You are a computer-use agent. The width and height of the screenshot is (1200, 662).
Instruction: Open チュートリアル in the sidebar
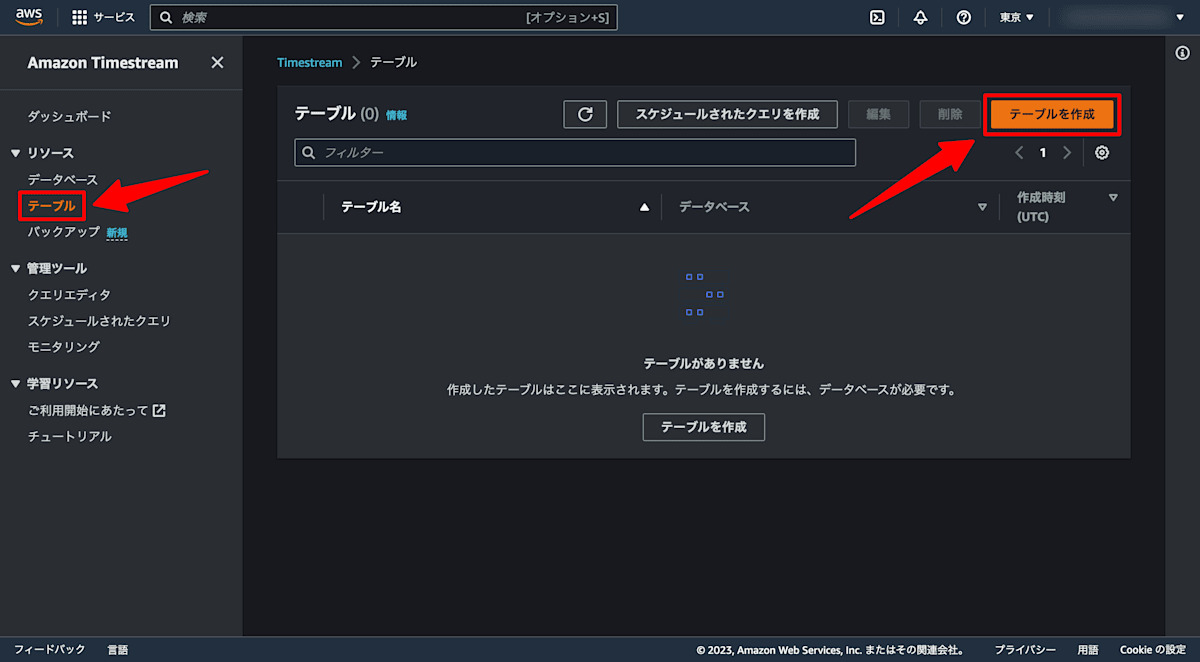[x=69, y=436]
